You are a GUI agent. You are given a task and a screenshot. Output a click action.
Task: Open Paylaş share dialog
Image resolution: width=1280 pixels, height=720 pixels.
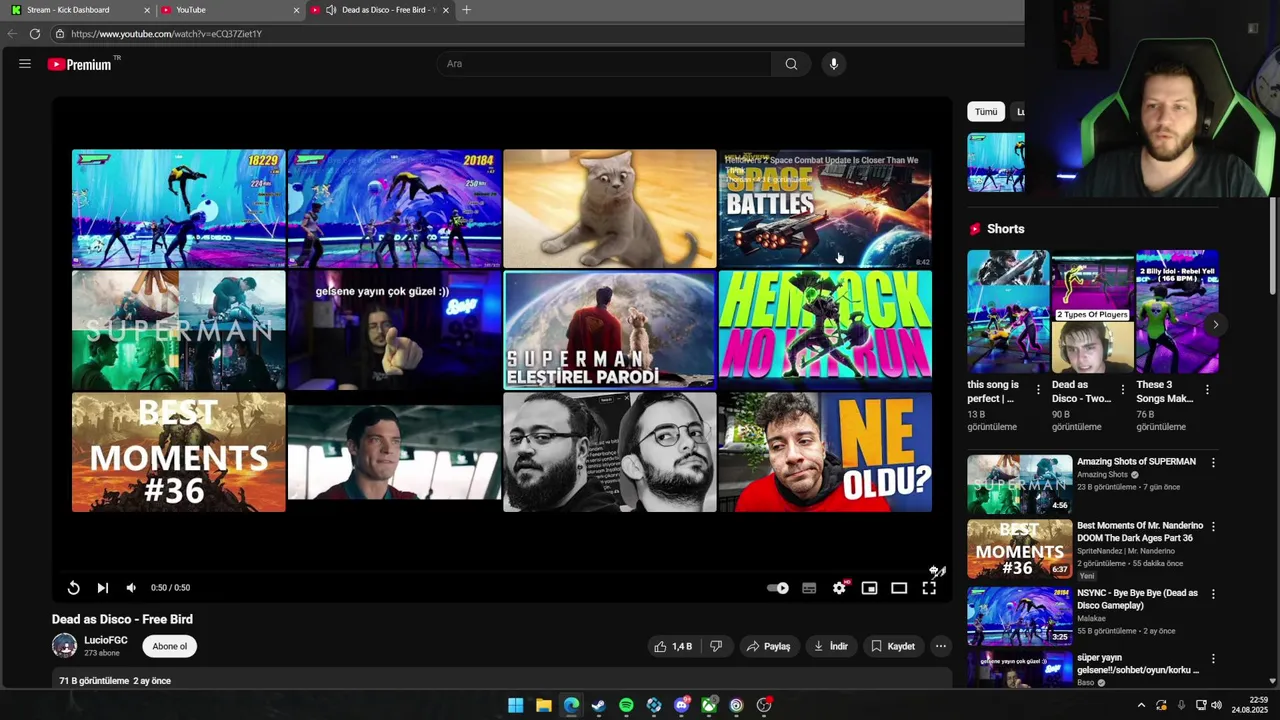click(768, 646)
